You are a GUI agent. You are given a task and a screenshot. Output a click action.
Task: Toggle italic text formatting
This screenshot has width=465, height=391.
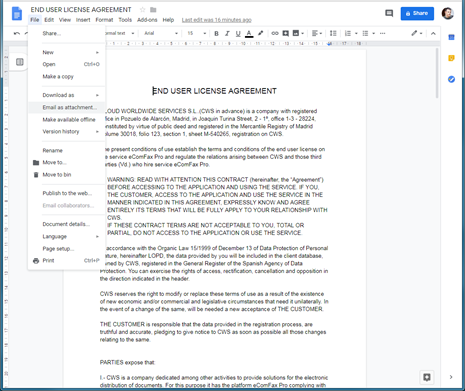pos(227,33)
